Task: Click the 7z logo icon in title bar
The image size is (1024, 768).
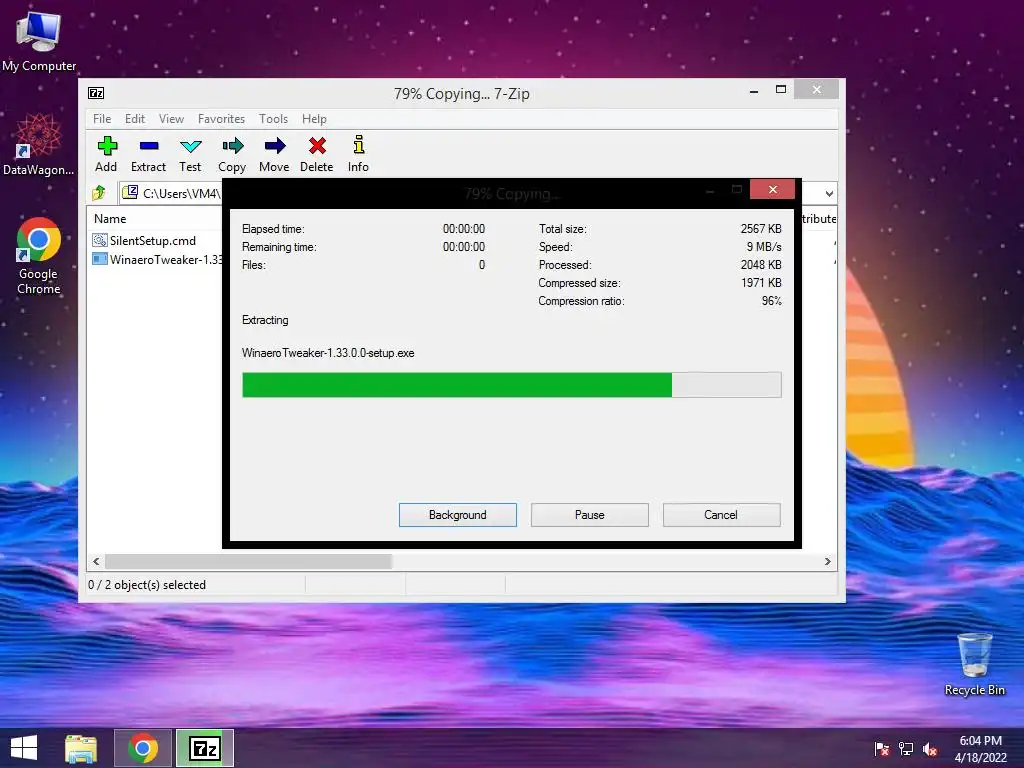Action: click(96, 93)
